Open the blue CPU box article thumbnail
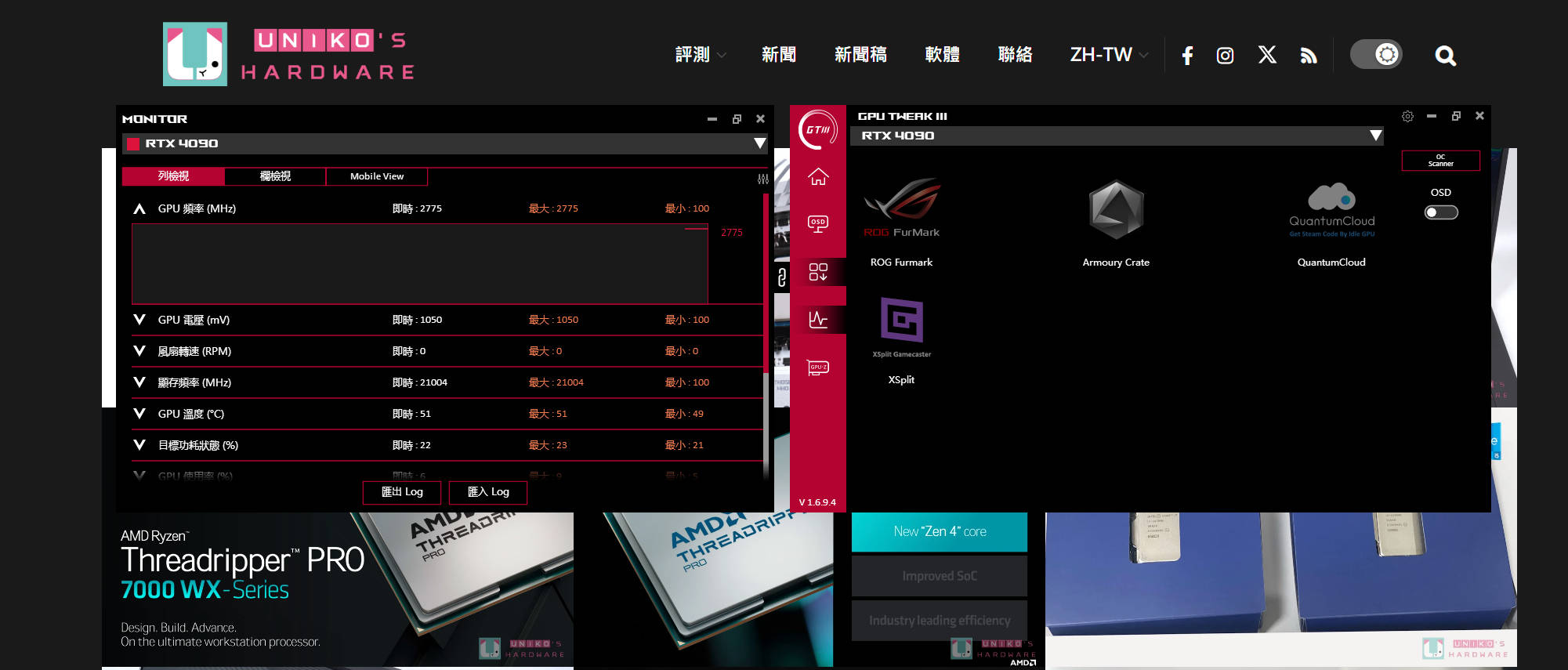Viewport: 1568px width, 670px height. [x=1281, y=590]
